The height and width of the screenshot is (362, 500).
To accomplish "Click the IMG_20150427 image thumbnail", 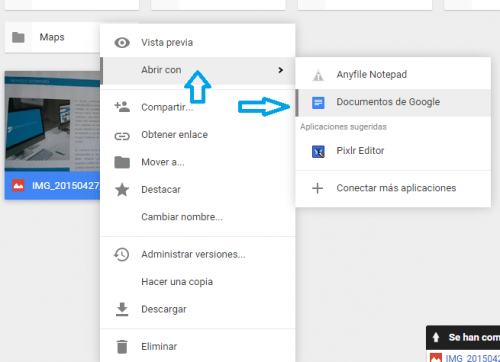I will click(x=52, y=122).
